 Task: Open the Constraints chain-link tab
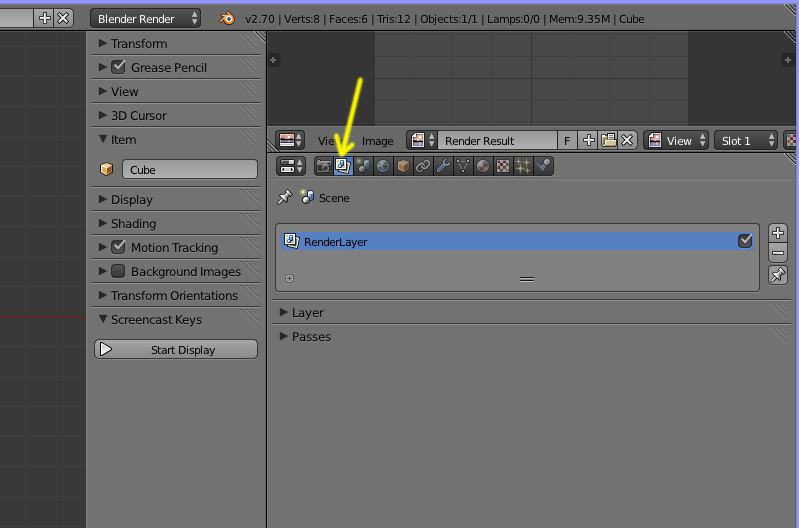click(423, 166)
